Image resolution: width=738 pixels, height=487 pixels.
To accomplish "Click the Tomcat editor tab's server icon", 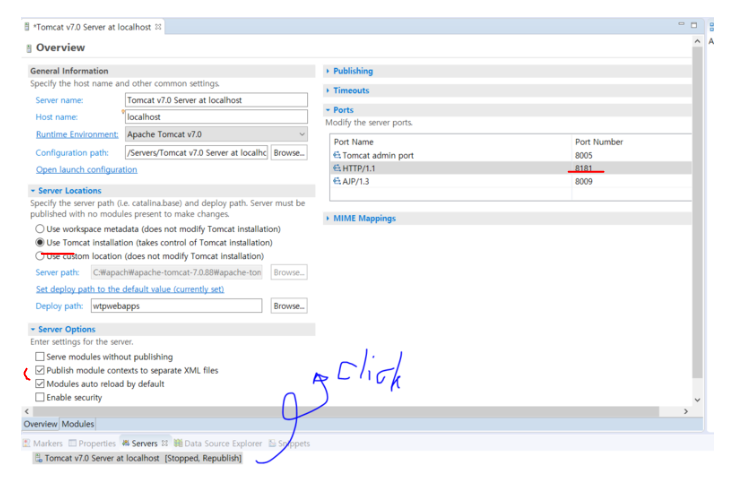I will pos(27,27).
